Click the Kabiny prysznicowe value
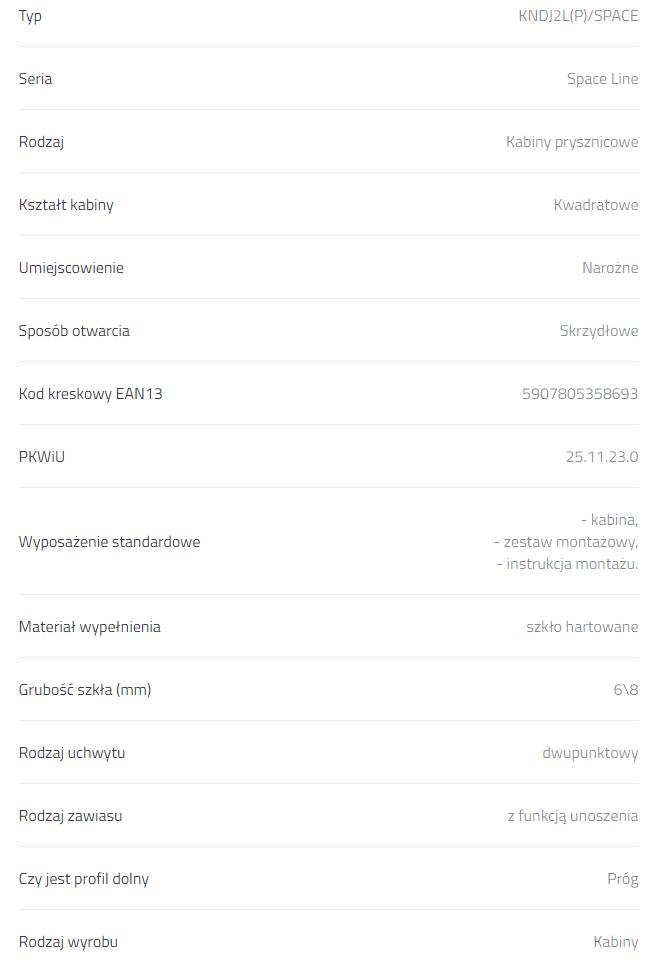Screen dimensions: 653x967 coord(572,142)
